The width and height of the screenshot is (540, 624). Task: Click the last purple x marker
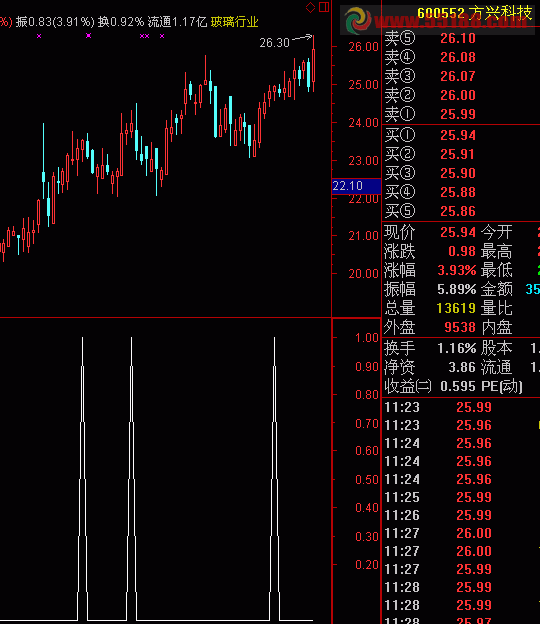[x=162, y=36]
